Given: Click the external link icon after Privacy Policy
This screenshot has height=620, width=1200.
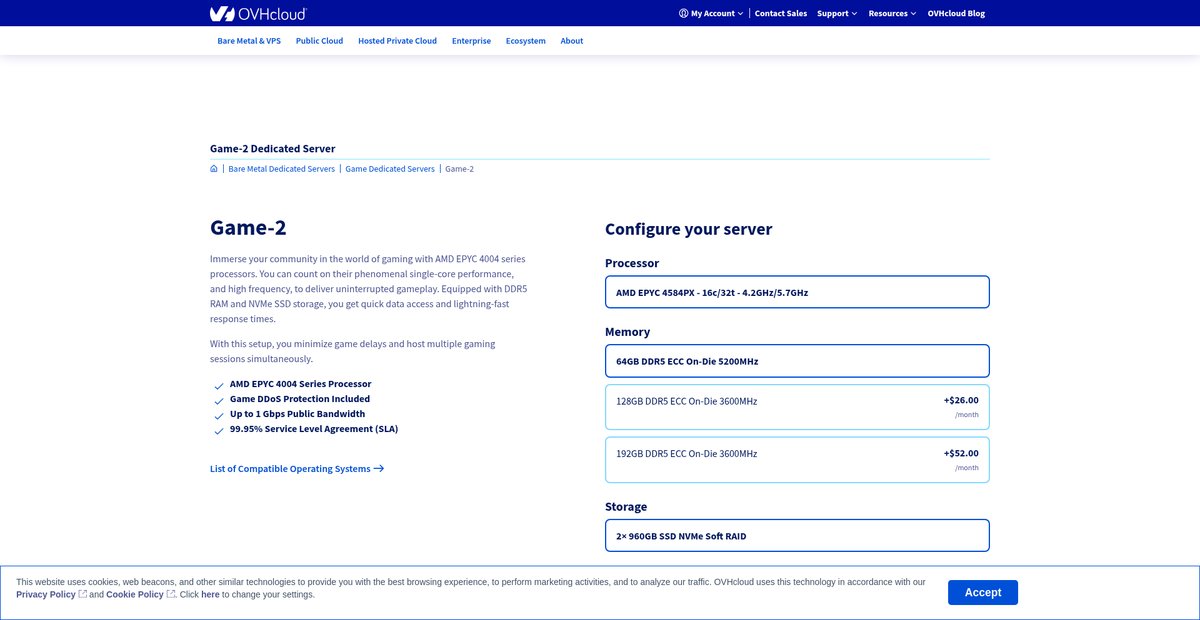Looking at the screenshot, I should 83,594.
